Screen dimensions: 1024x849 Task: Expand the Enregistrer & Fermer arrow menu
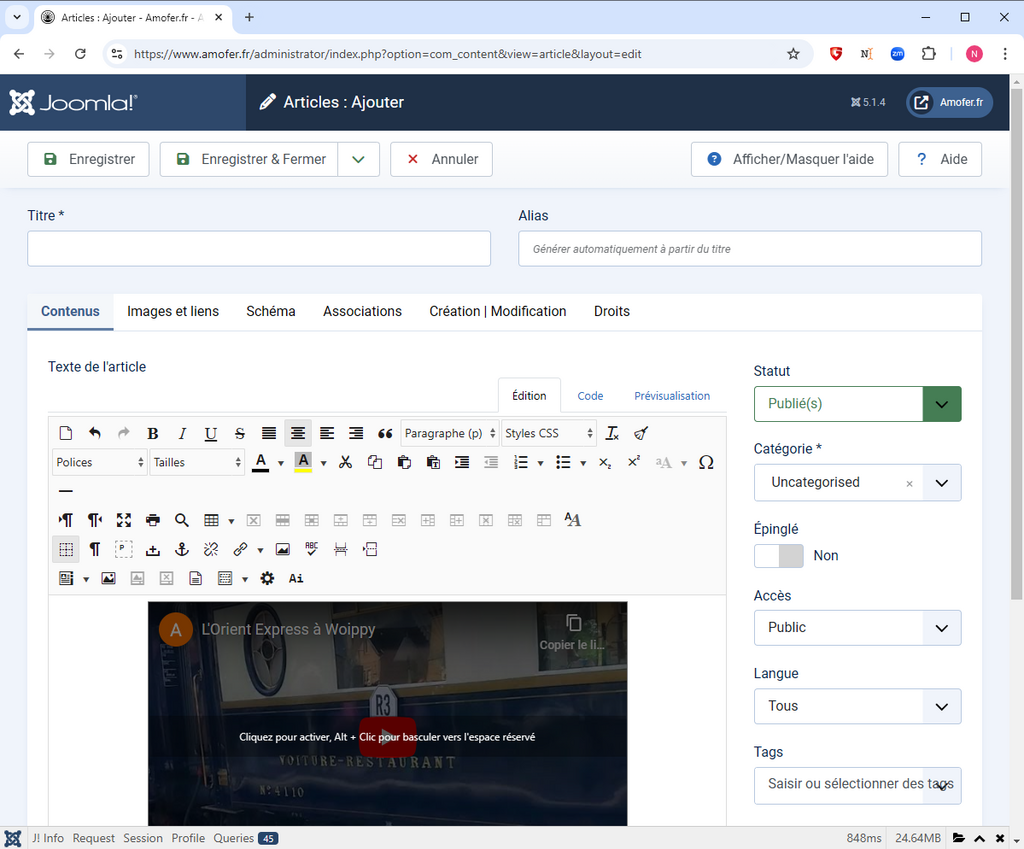pos(359,159)
